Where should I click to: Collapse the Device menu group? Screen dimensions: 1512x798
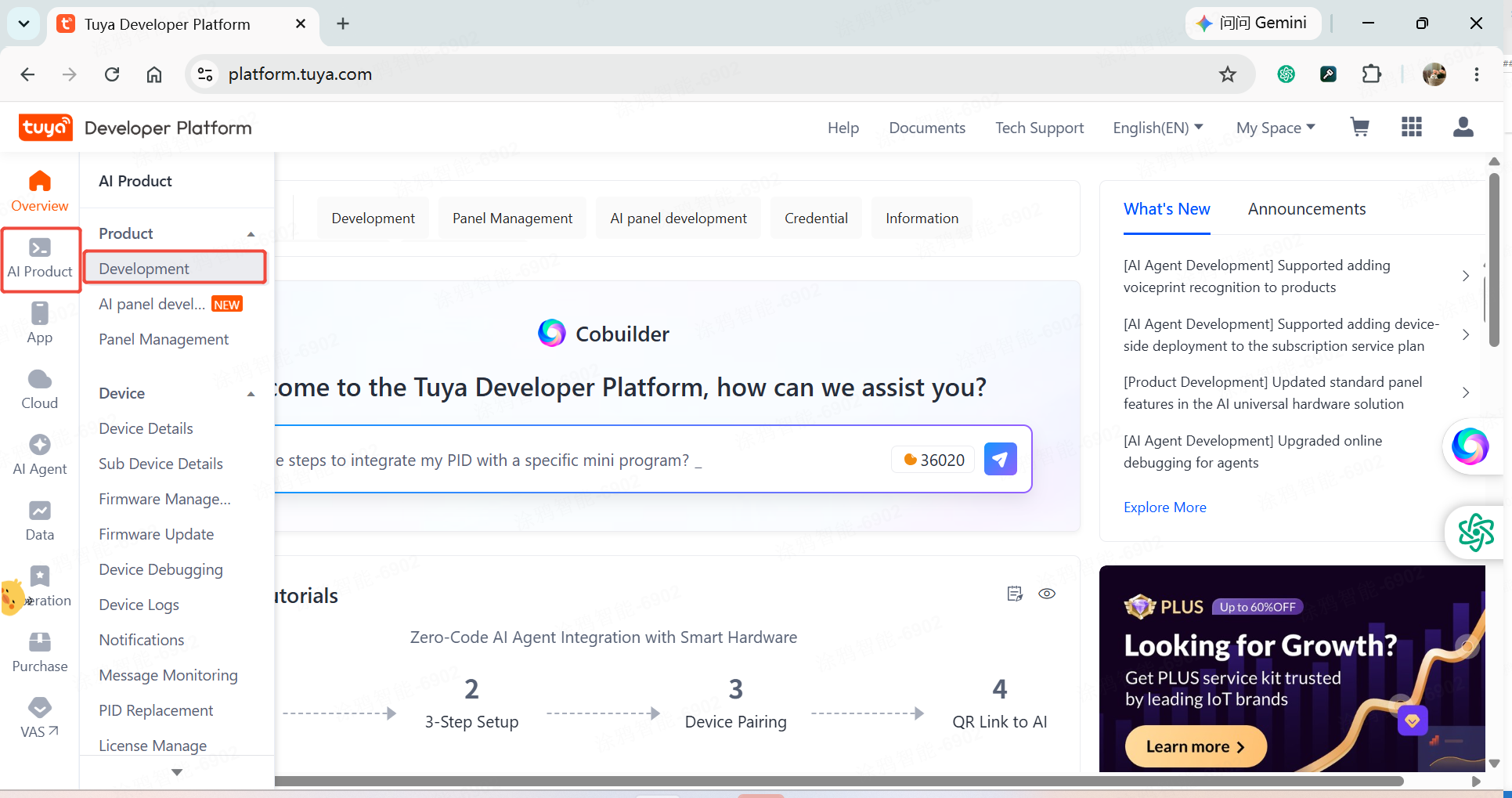click(x=251, y=393)
